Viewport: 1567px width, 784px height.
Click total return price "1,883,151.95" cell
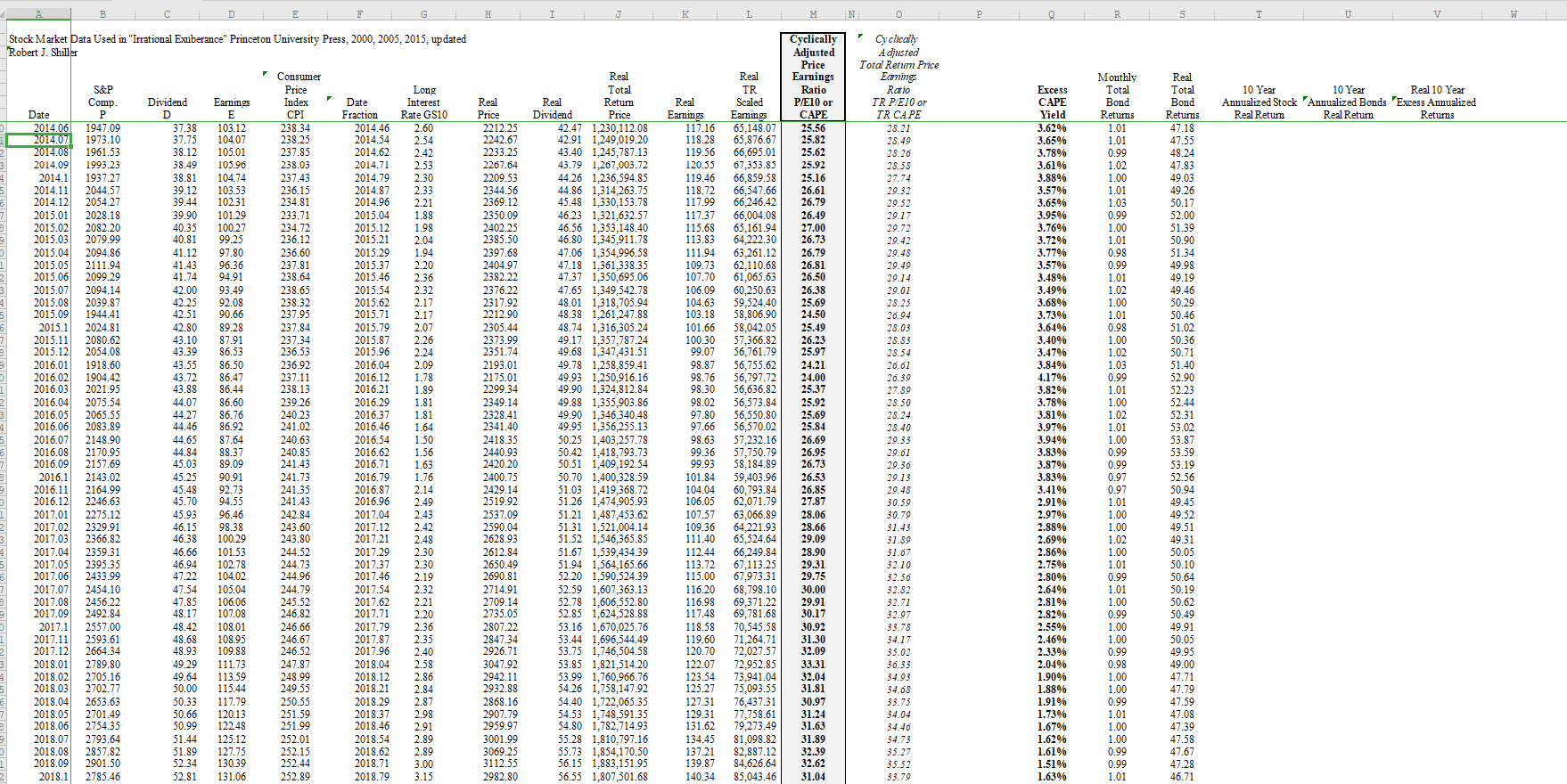[619, 764]
